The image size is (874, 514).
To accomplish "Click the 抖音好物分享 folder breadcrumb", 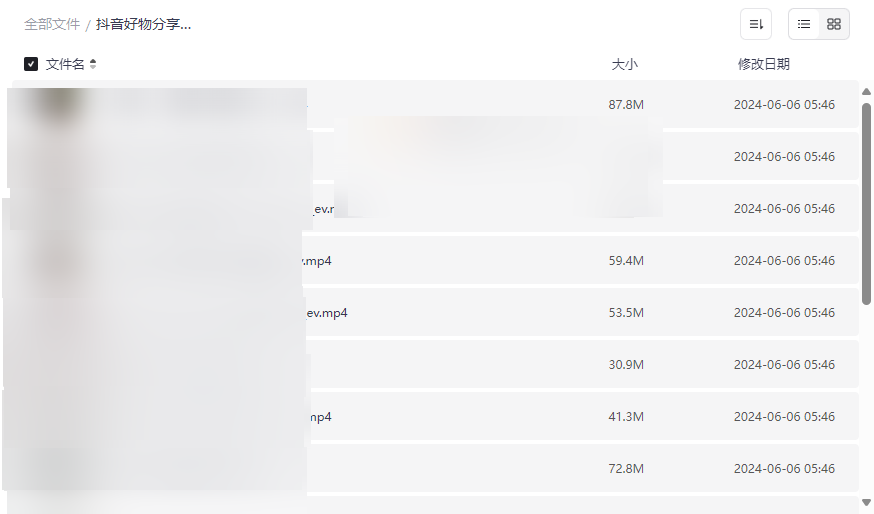I will [x=144, y=24].
